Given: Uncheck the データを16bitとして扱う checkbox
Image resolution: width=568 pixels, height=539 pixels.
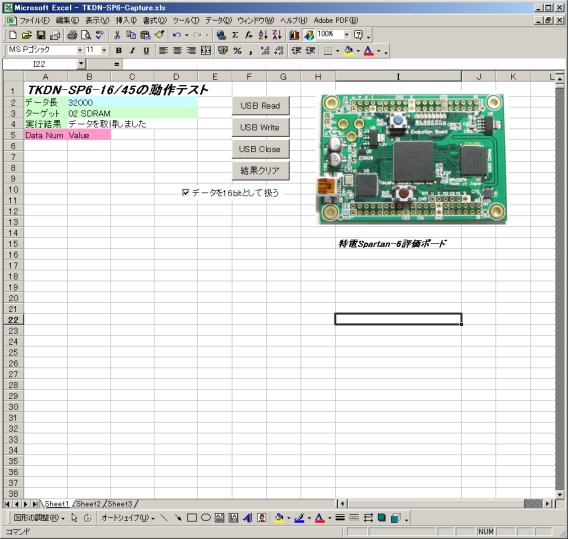Looking at the screenshot, I should point(186,192).
